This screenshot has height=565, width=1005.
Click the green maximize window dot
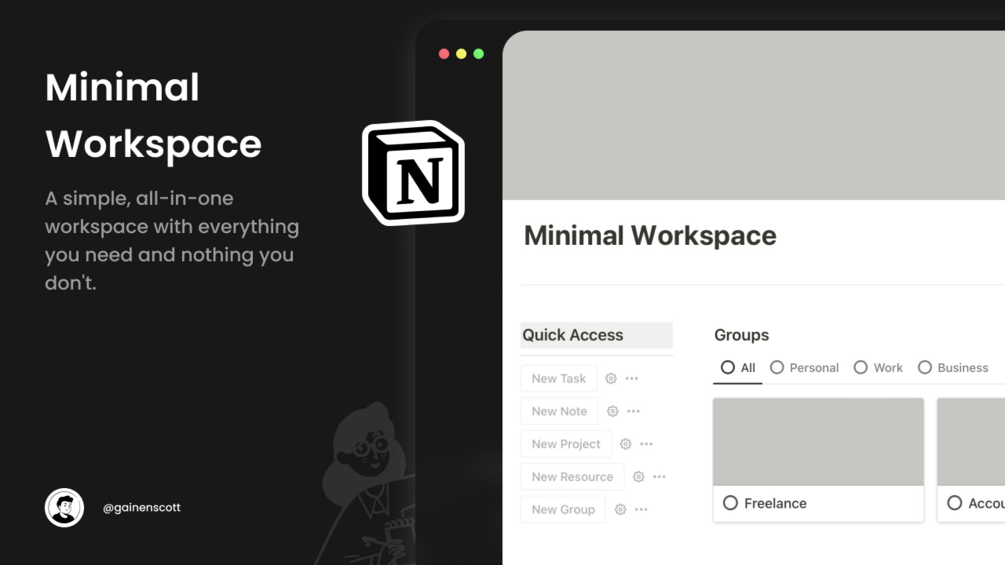(479, 54)
